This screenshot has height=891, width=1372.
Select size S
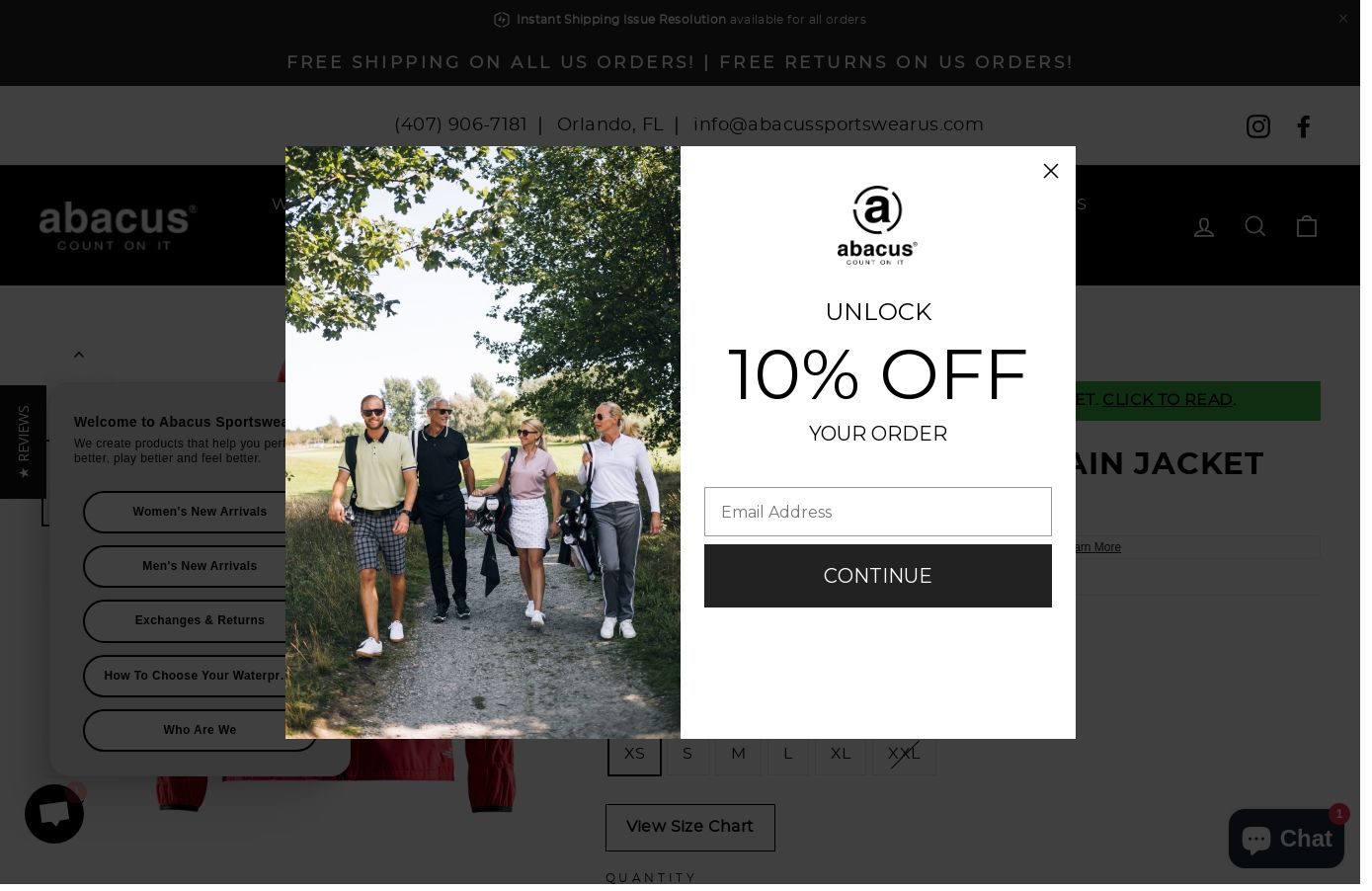tap(687, 754)
